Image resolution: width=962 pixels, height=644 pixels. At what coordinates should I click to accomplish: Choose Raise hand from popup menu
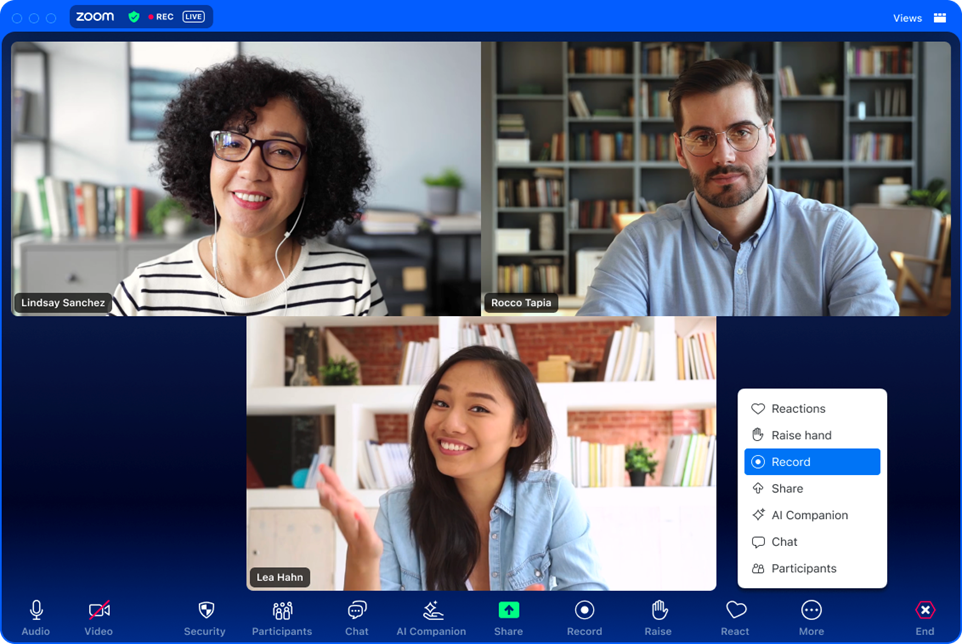click(801, 435)
